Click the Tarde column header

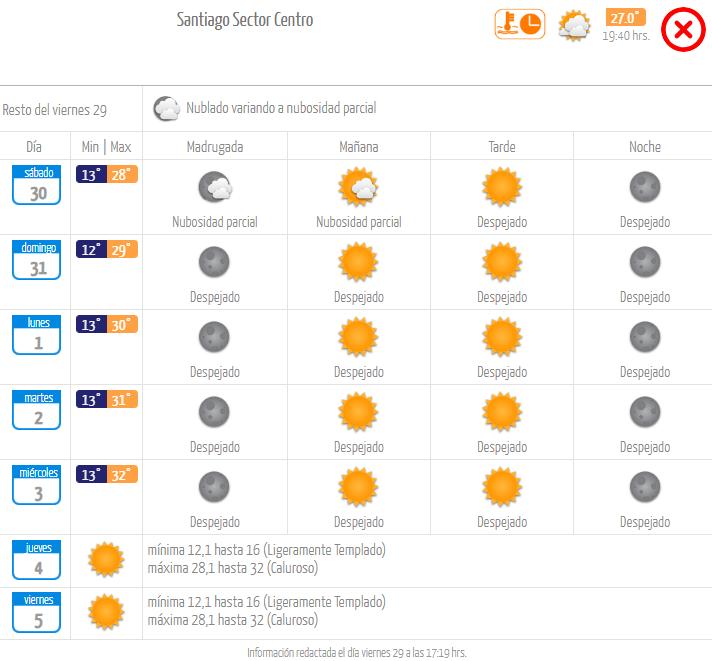tap(502, 147)
